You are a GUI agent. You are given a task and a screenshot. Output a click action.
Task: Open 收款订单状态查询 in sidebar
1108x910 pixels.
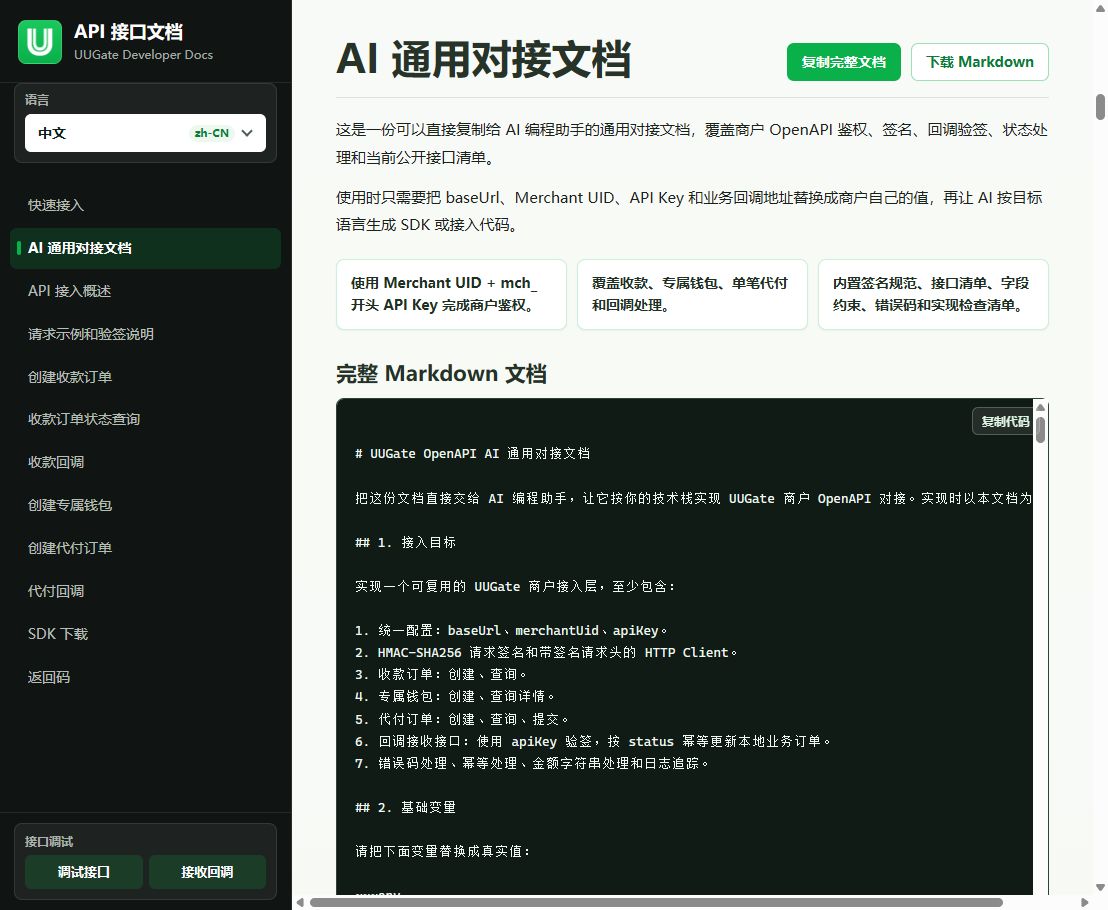pyautogui.click(x=83, y=419)
